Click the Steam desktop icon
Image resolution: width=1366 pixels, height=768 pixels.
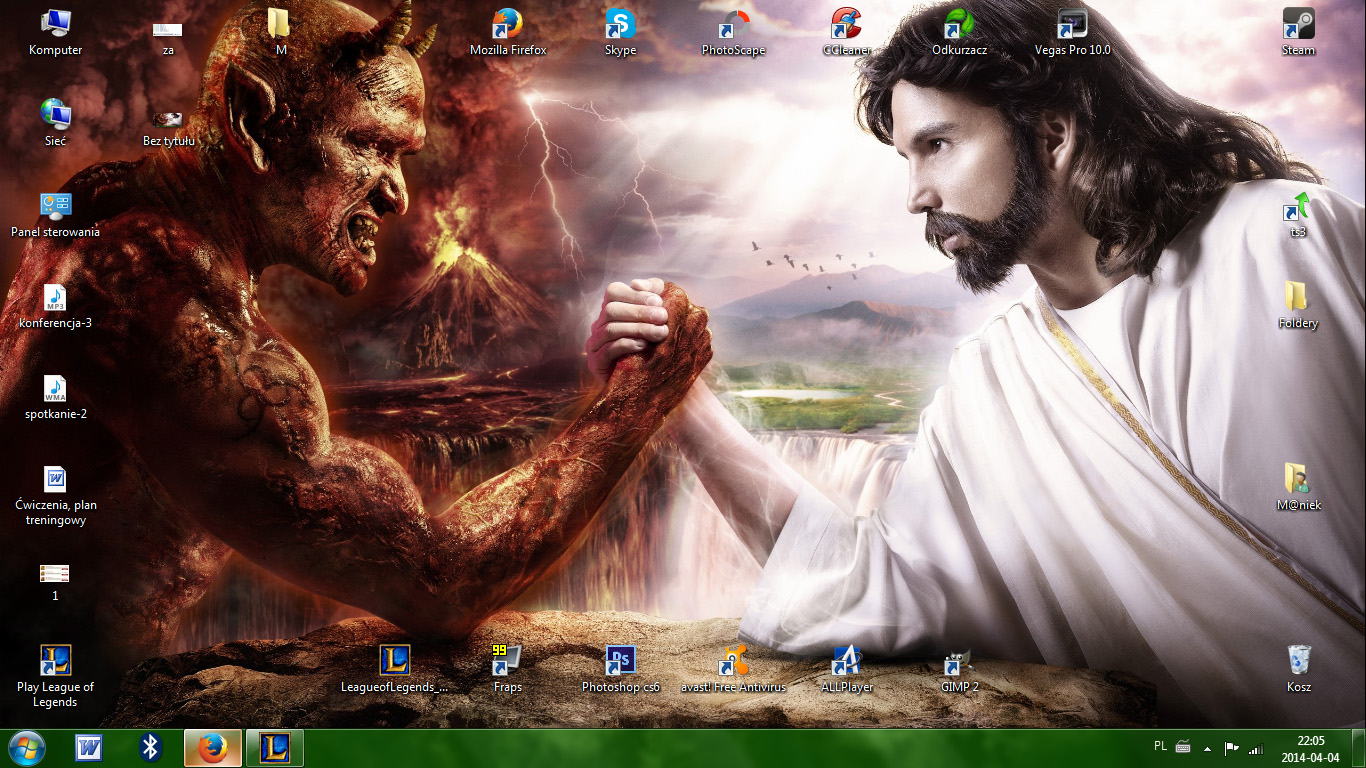click(1298, 31)
